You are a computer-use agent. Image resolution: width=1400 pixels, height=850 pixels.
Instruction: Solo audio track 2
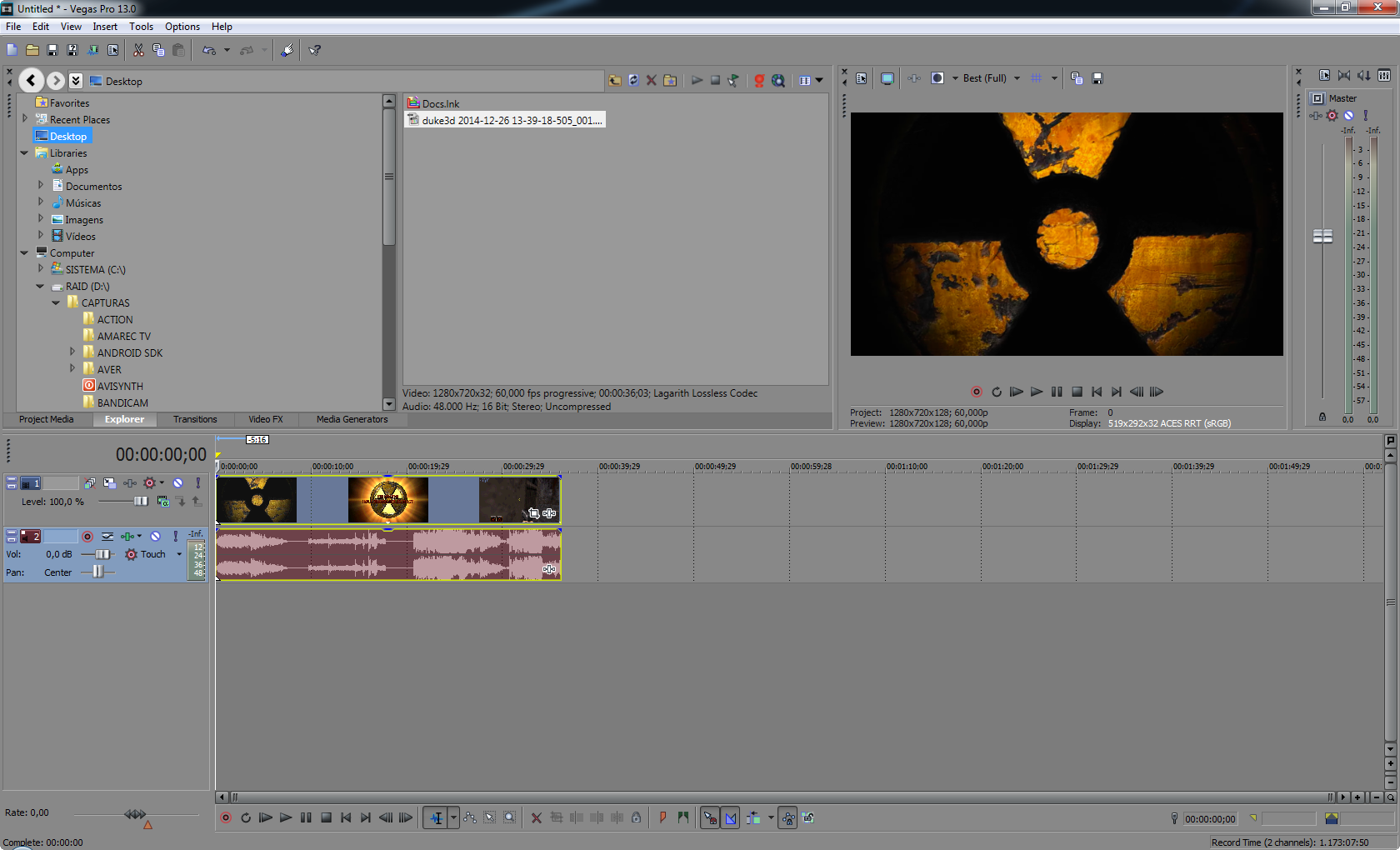(x=175, y=537)
